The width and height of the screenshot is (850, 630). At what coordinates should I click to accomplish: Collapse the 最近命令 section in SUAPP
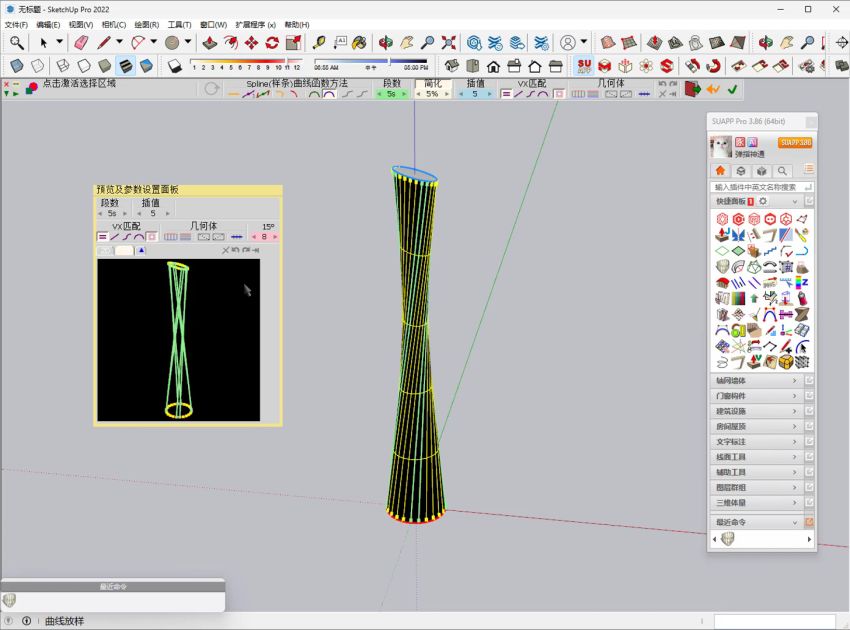(795, 523)
